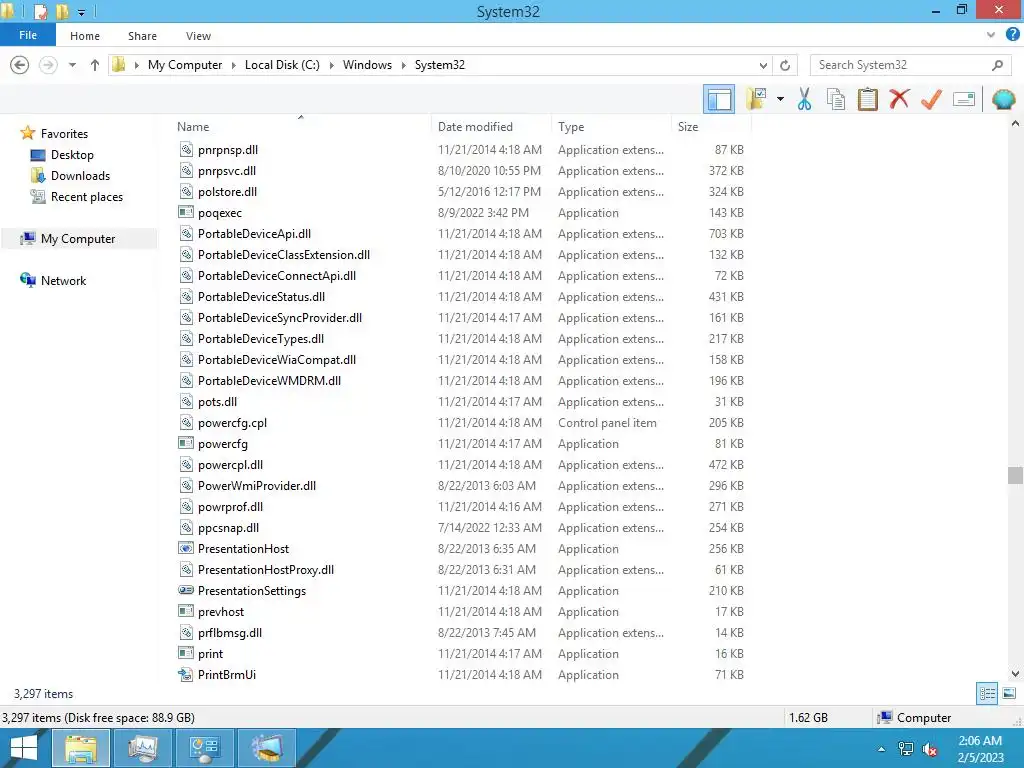Screen dimensions: 1024x768
Task: Select Network in navigation pane
Action: pos(63,281)
